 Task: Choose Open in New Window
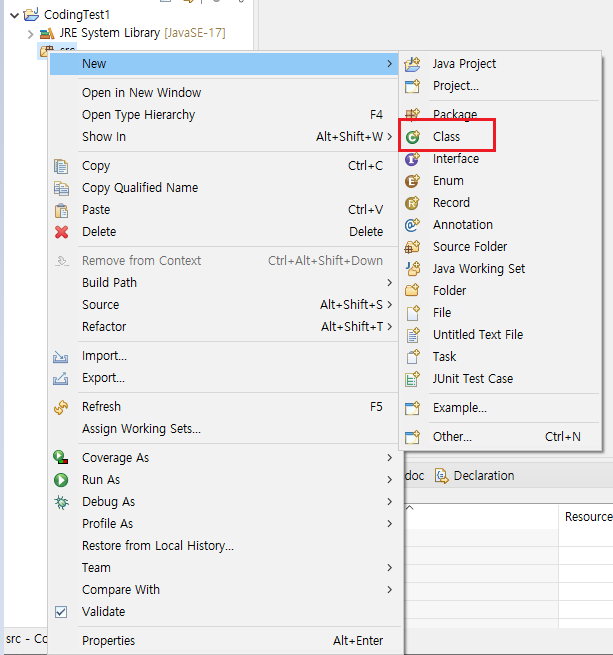coord(224,93)
